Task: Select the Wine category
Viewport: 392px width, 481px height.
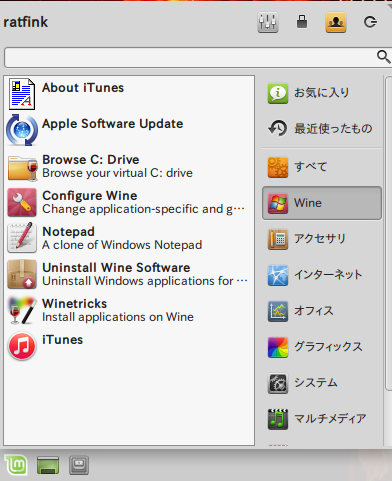Action: pos(322,203)
